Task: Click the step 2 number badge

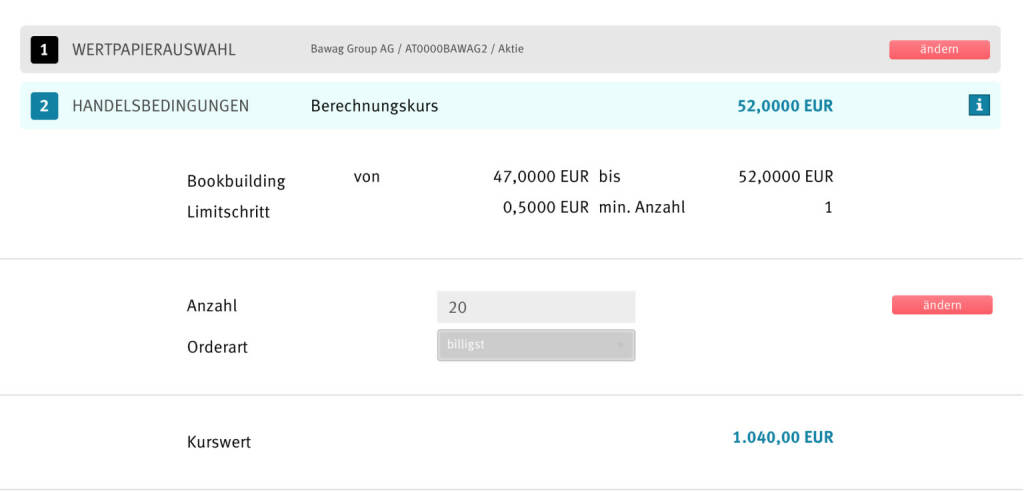Action: click(44, 105)
